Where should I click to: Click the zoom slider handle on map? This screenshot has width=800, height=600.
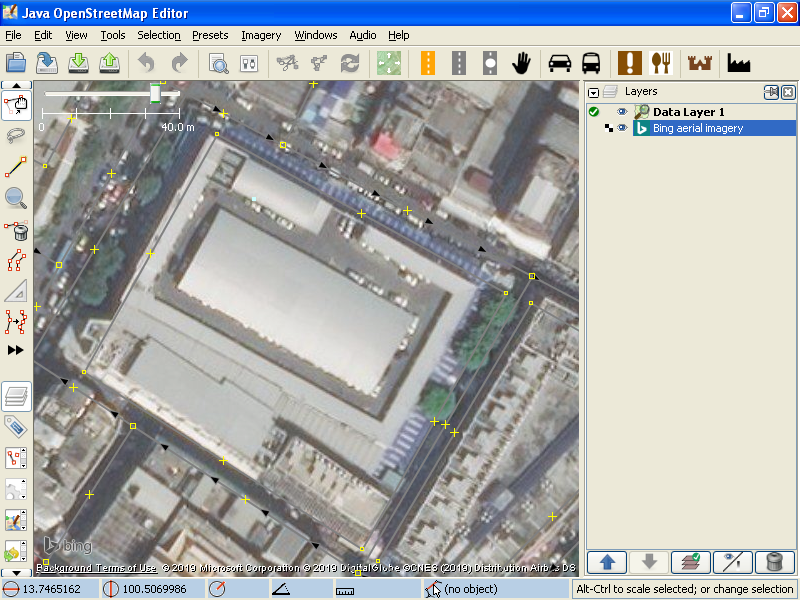coord(155,93)
